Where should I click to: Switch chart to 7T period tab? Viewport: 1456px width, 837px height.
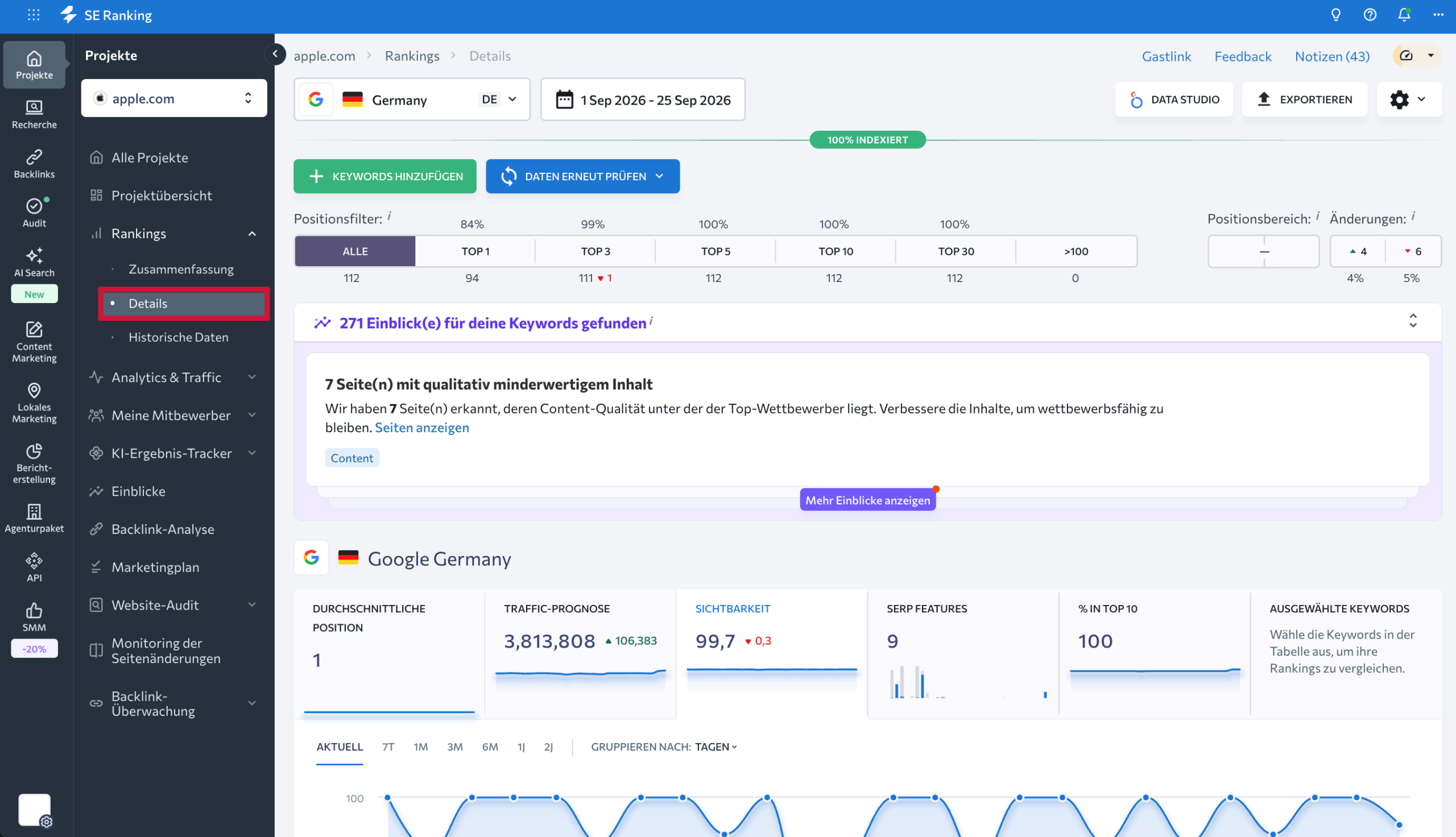388,747
